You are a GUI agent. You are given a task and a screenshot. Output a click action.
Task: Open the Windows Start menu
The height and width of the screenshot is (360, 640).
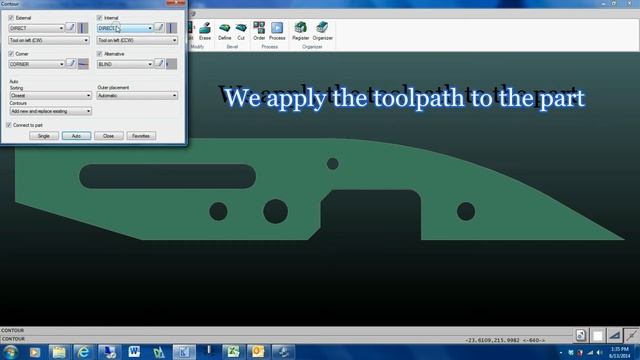10,352
